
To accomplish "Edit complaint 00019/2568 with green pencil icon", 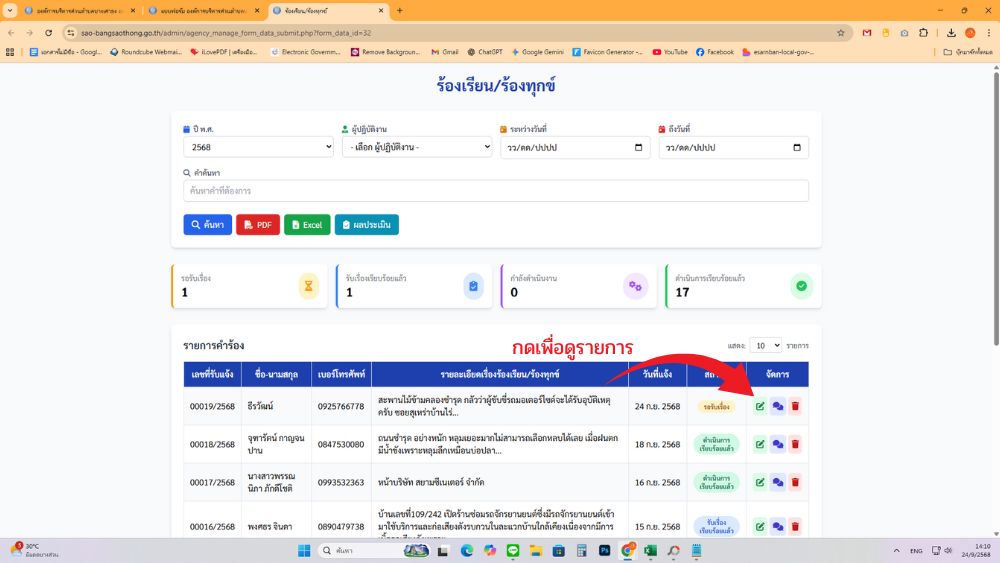I will pos(760,406).
